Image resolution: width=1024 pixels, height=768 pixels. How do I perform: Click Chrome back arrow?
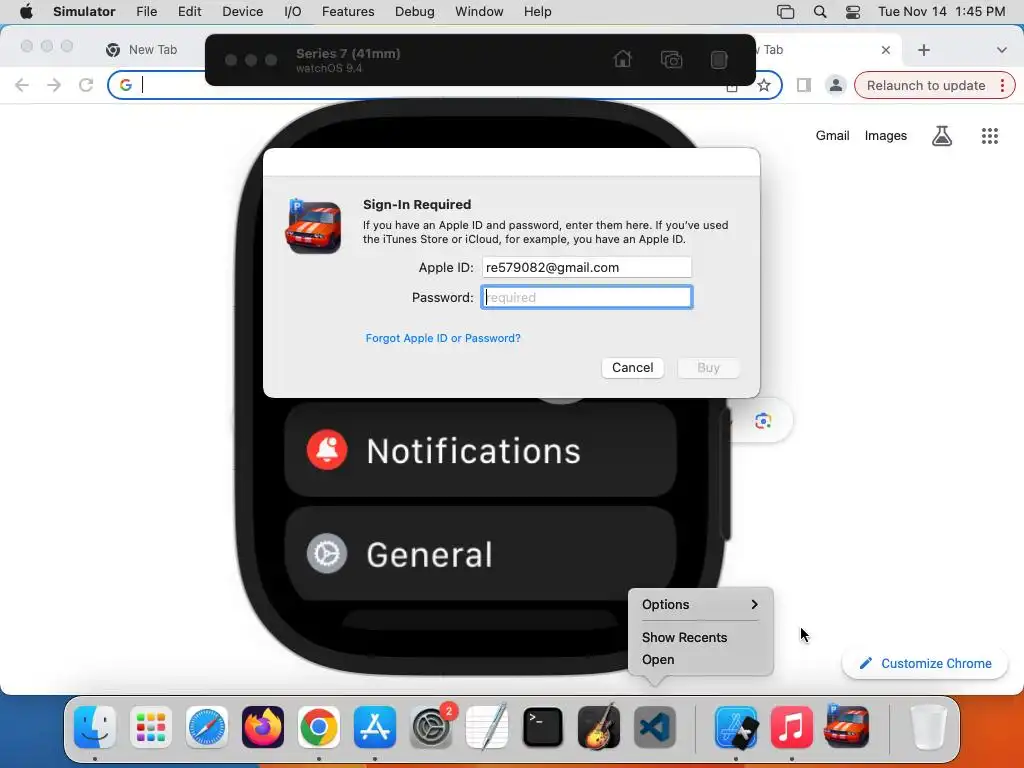coord(22,85)
